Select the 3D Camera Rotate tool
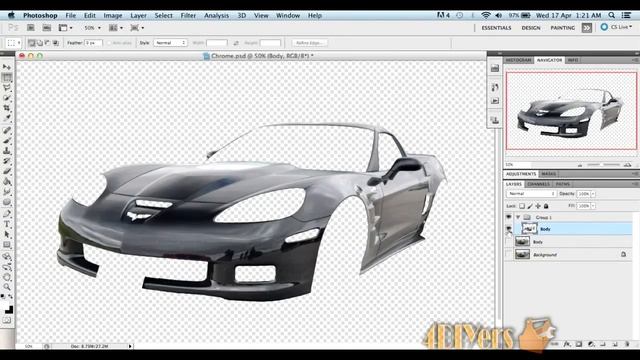This screenshot has height=360, width=640. click(x=7, y=267)
